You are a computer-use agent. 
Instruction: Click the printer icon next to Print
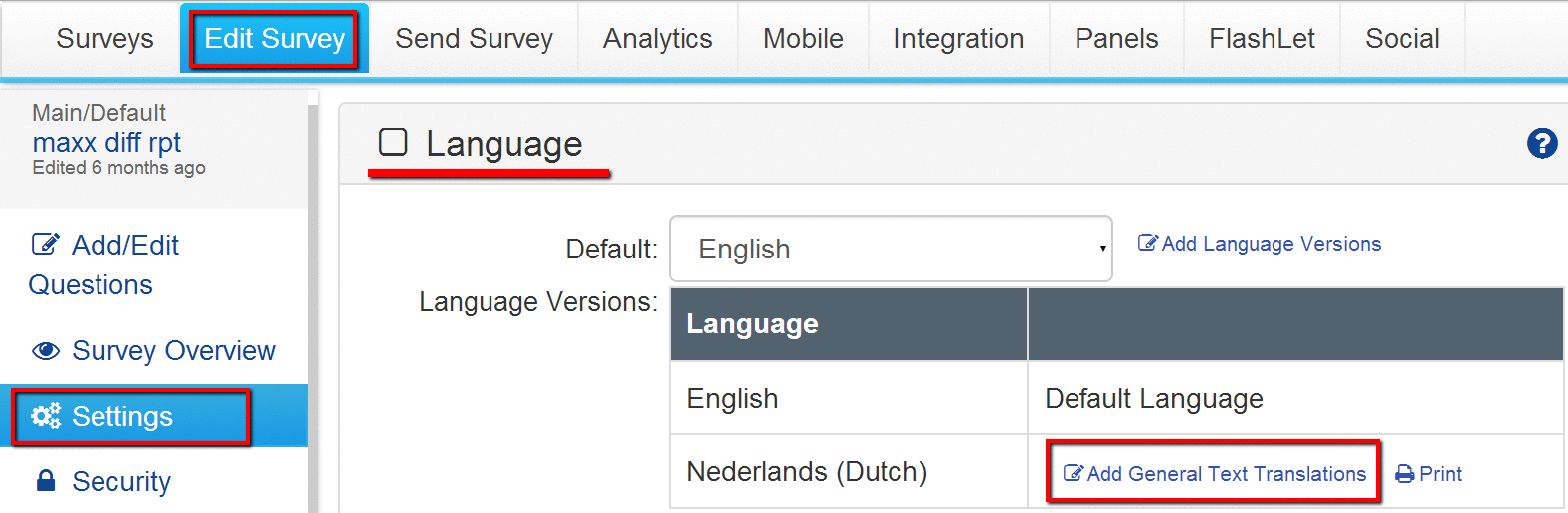click(1405, 474)
